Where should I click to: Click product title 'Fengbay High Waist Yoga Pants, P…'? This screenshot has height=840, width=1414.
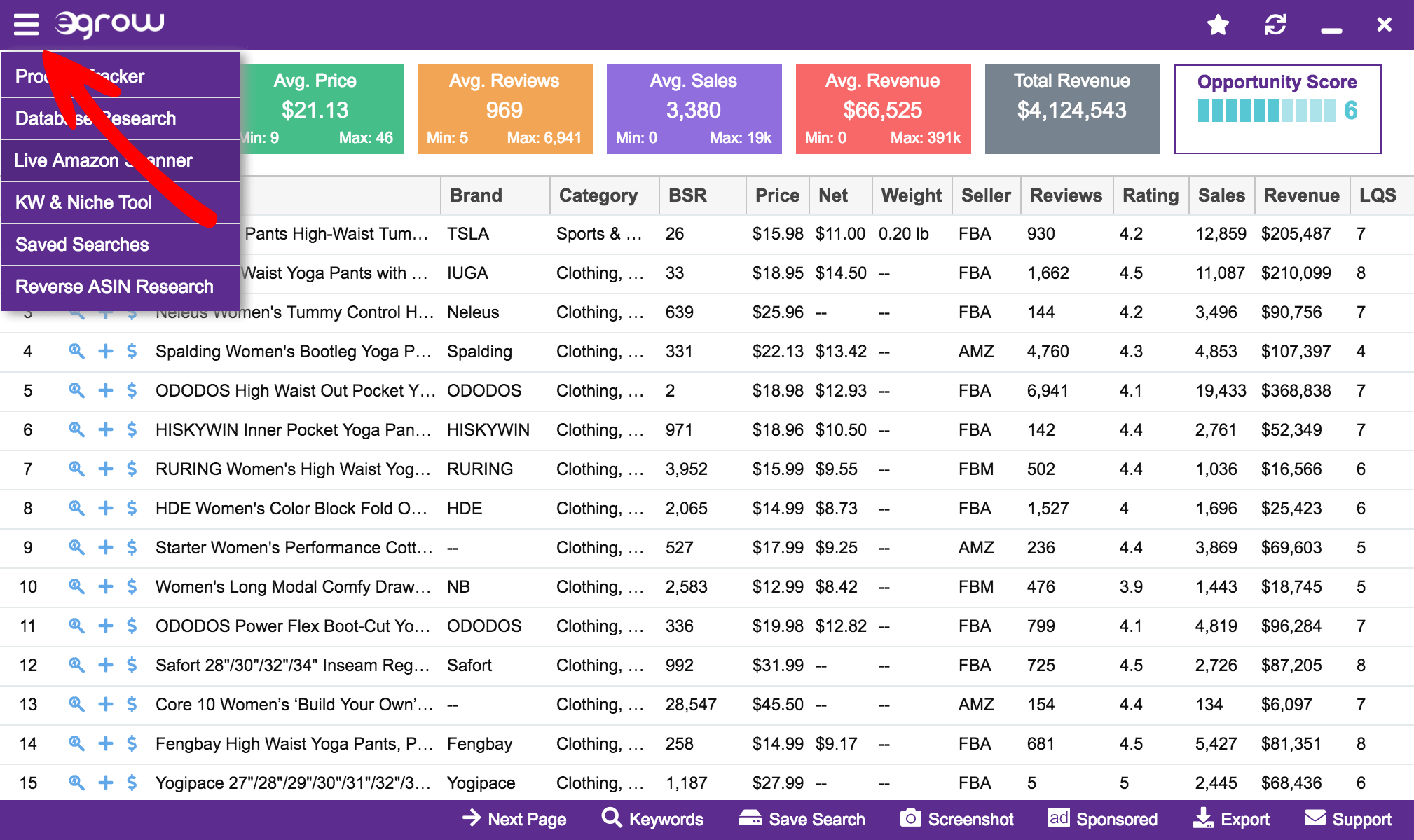point(294,743)
